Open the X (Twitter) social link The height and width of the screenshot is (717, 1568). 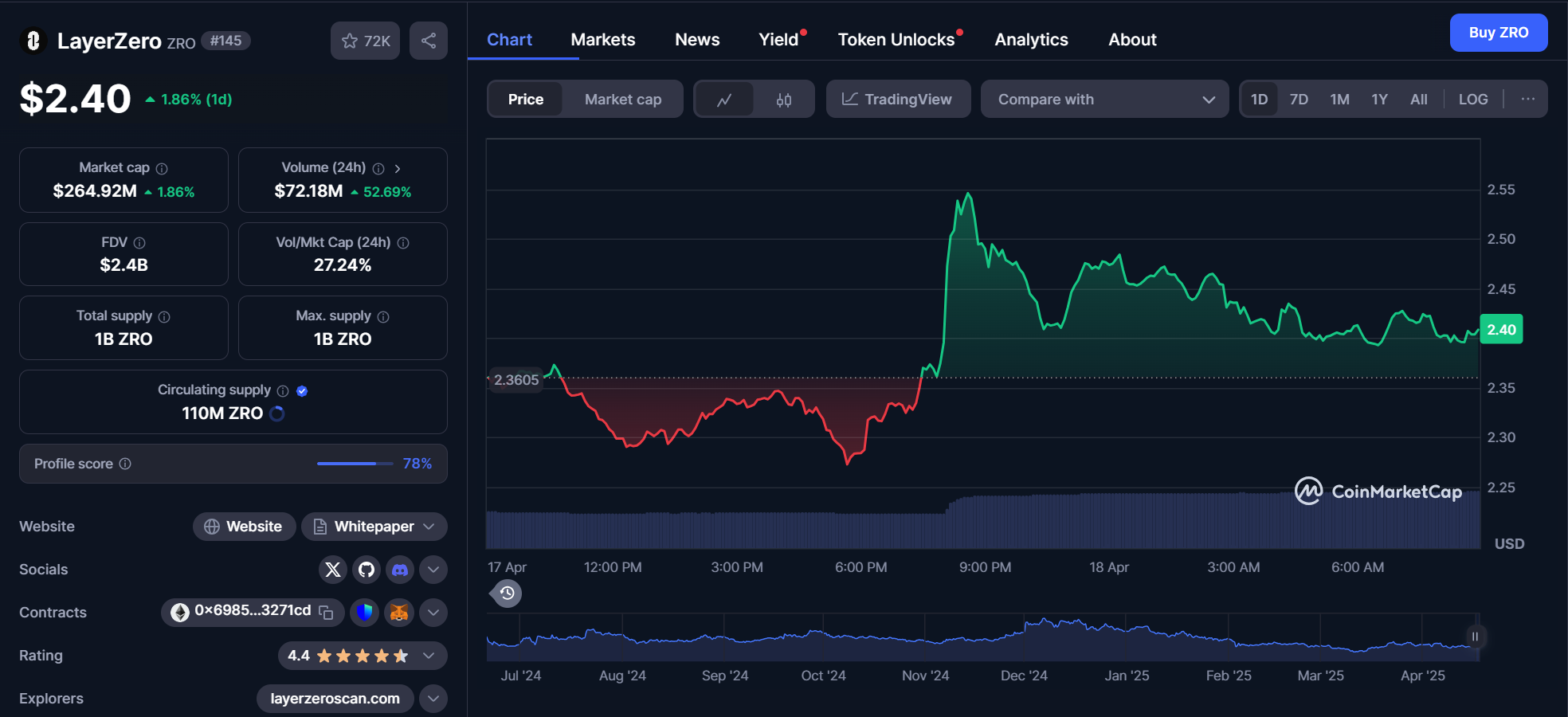[333, 570]
